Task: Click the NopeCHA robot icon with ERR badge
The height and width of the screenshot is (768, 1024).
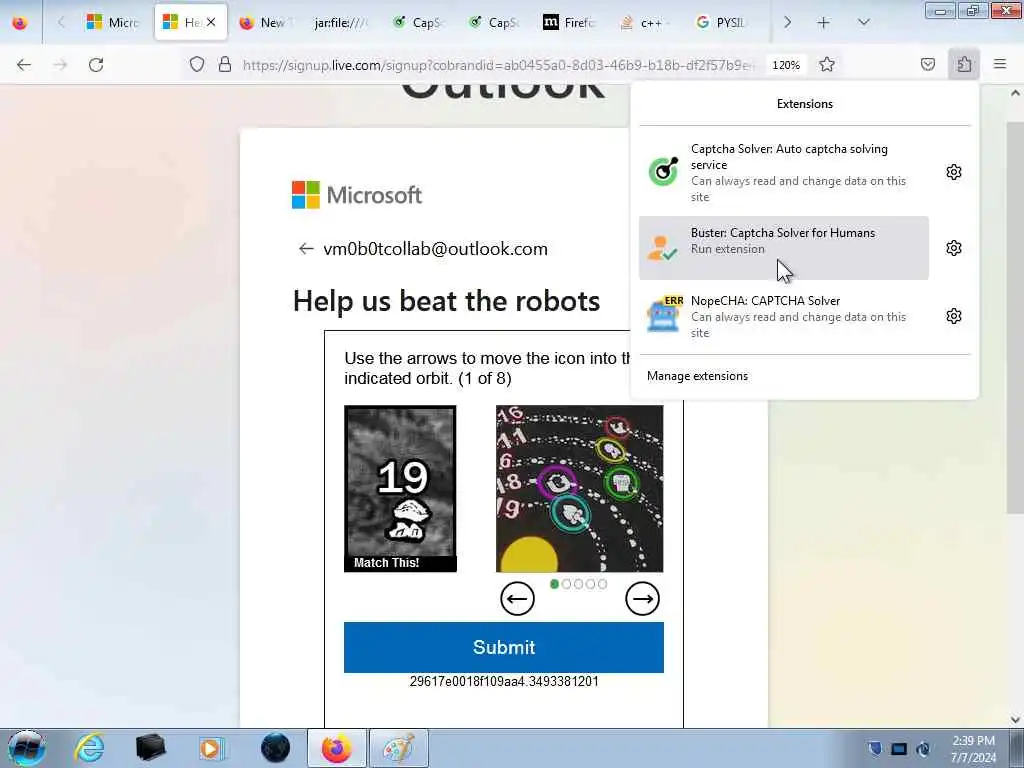Action: pos(664,315)
